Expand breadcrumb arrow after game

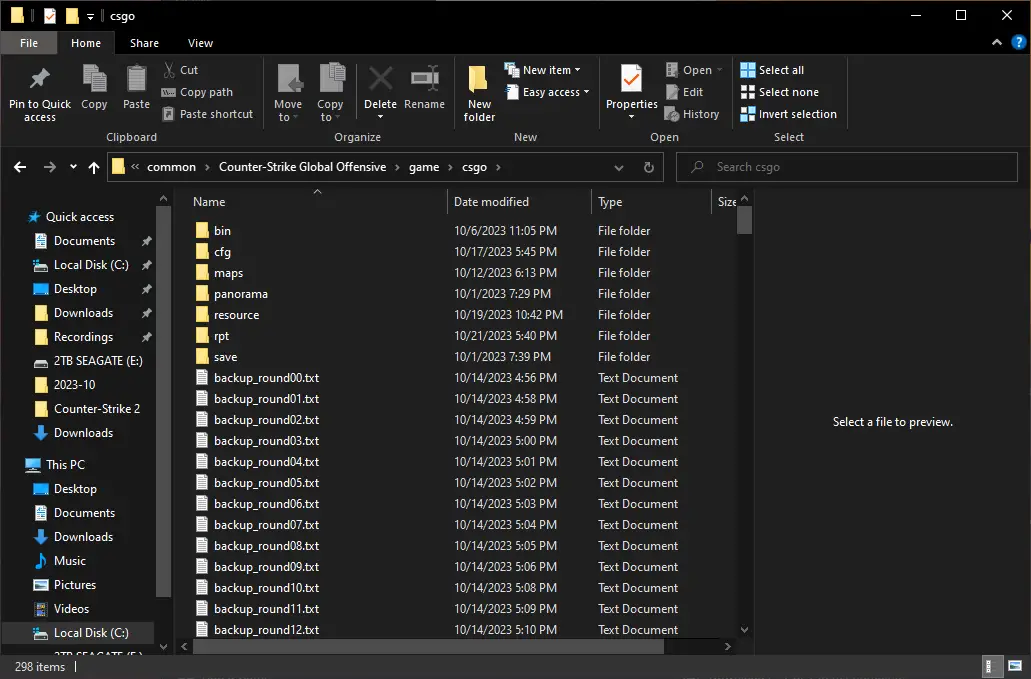click(450, 167)
